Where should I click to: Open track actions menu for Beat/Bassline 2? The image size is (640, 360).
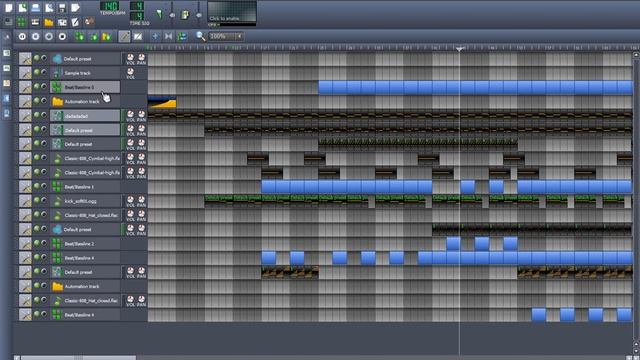[x=25, y=244]
